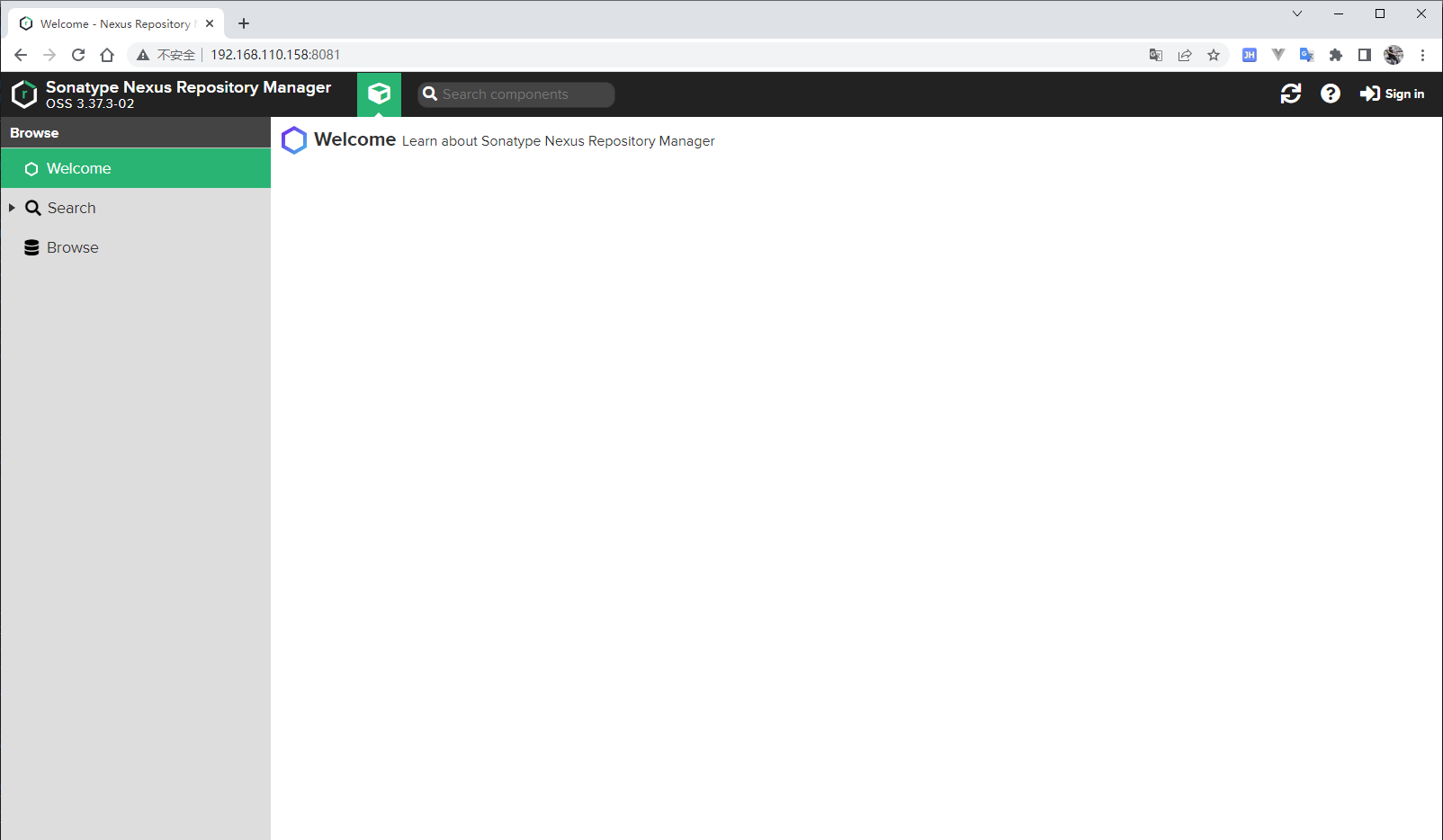Image resolution: width=1443 pixels, height=840 pixels.
Task: Go back to the previous page
Action: (21, 55)
